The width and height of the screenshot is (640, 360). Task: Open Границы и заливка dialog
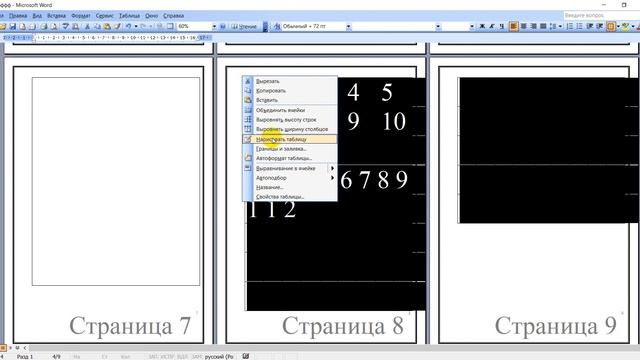click(x=290, y=149)
